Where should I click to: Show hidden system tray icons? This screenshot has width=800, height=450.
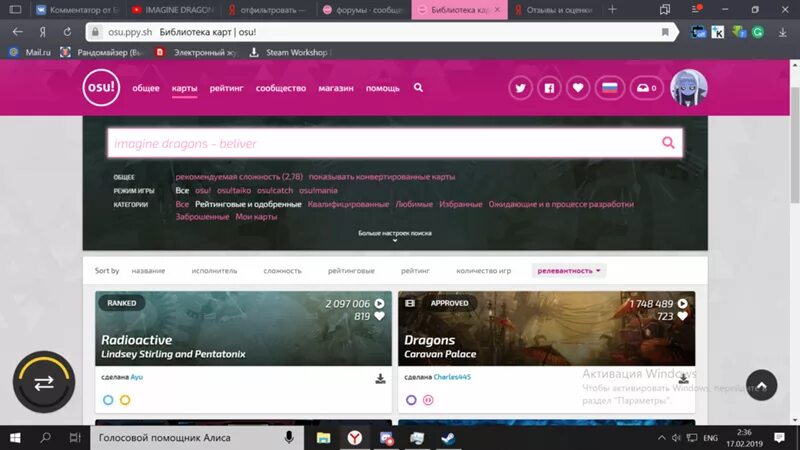click(x=662, y=438)
